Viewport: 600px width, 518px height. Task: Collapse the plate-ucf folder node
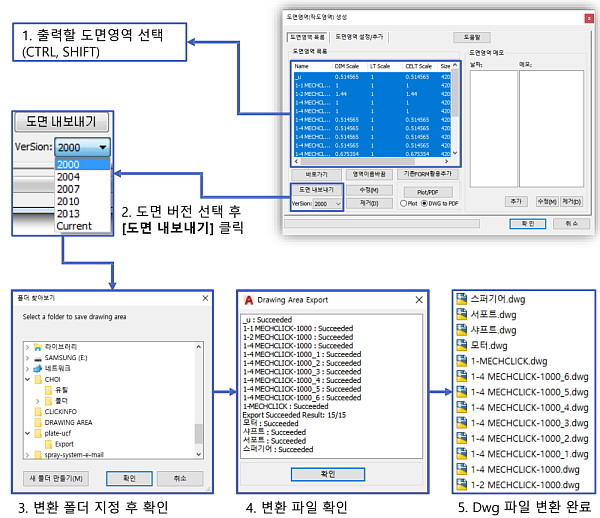pos(27,433)
